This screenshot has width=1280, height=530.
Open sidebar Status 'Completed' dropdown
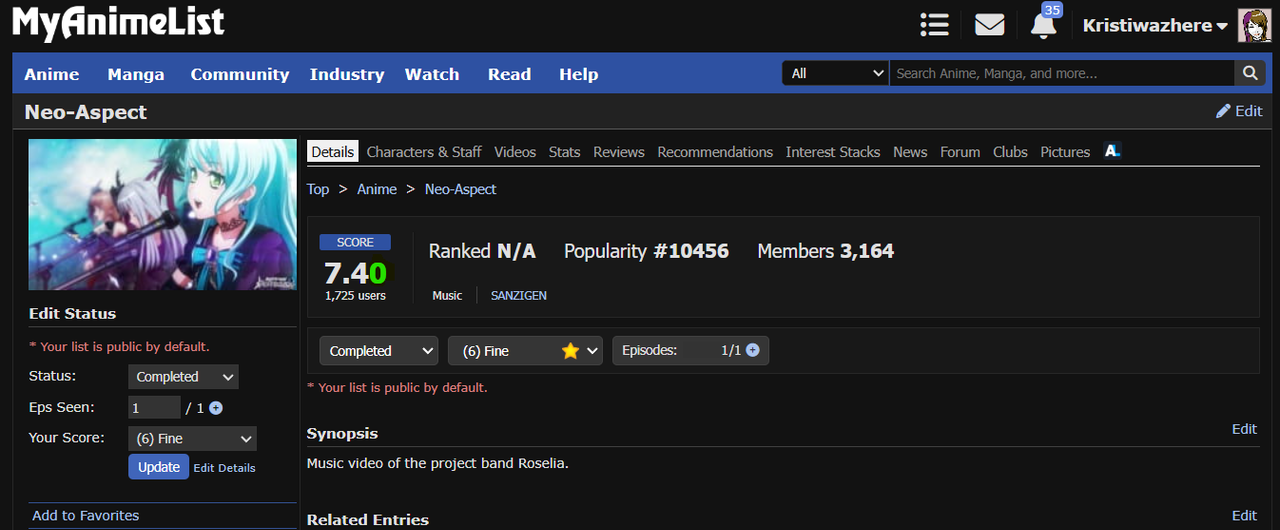pyautogui.click(x=183, y=377)
